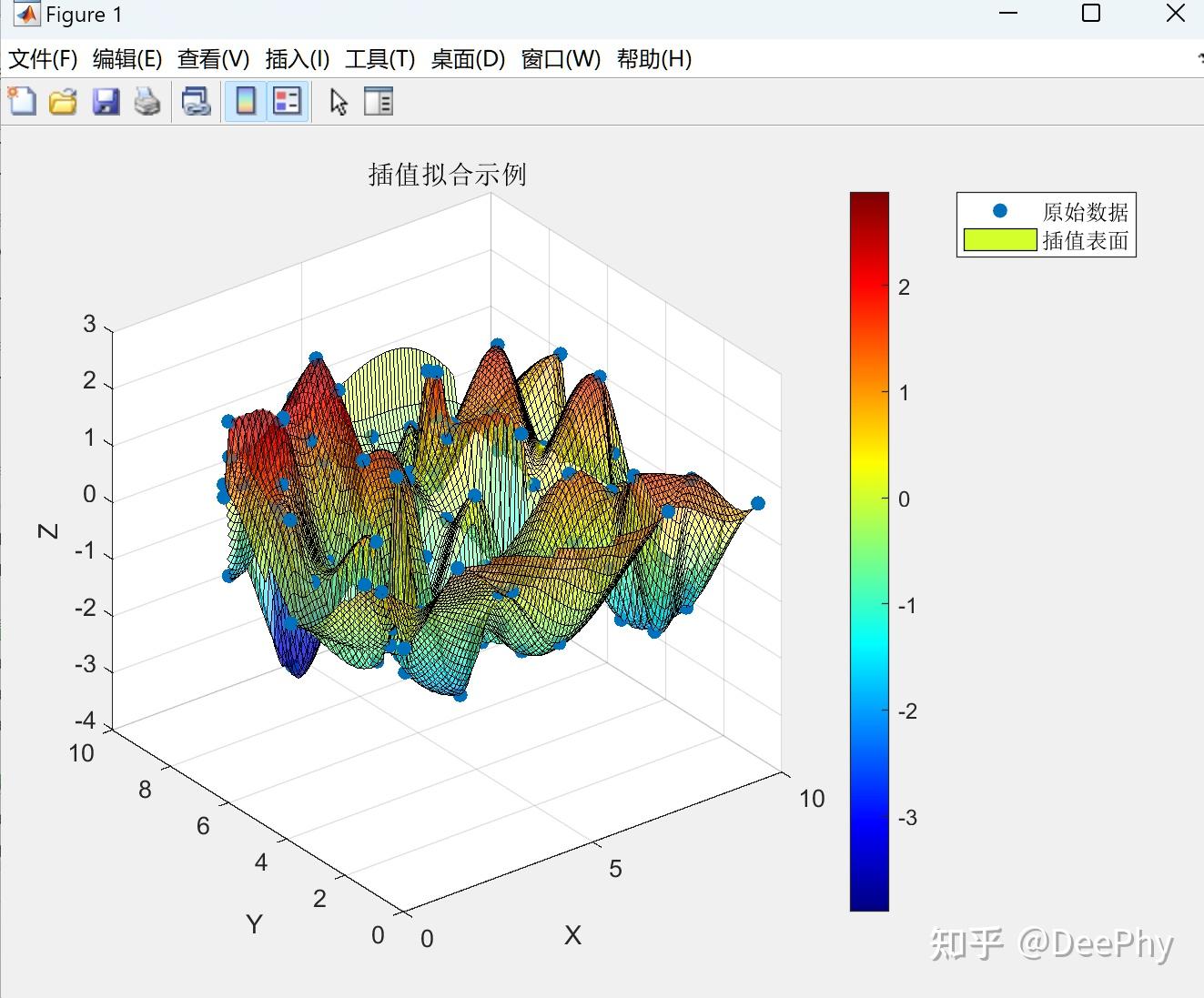The image size is (1204, 998).
Task: Print the figure
Action: 147,101
